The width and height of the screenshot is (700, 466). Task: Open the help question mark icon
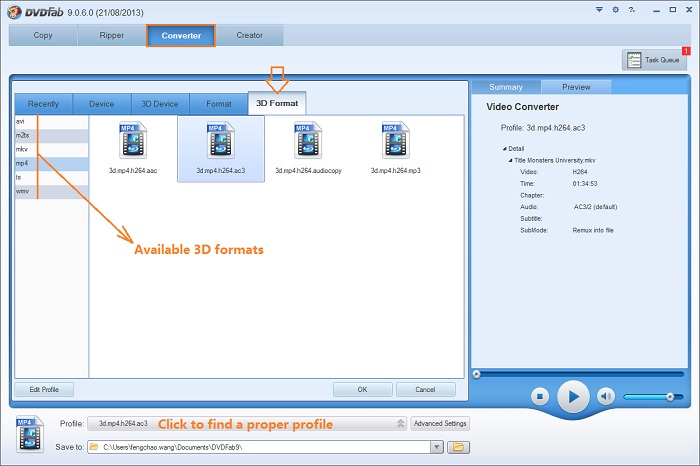coord(632,9)
